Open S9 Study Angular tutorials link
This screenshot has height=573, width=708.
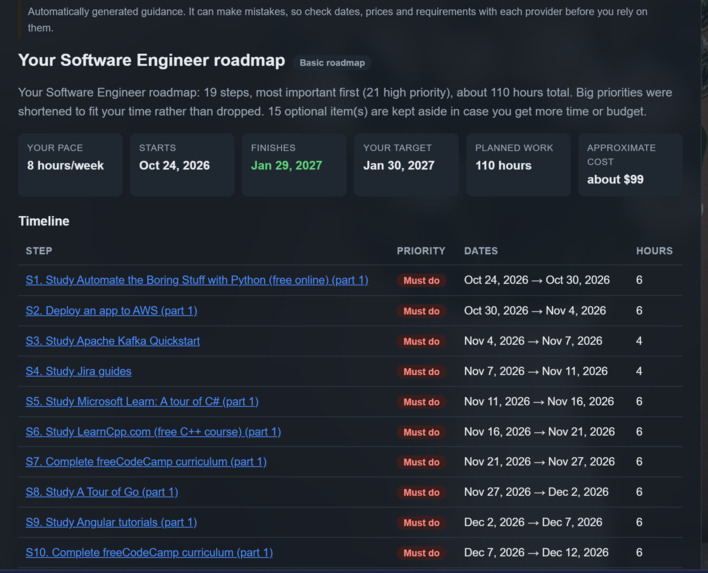112,522
